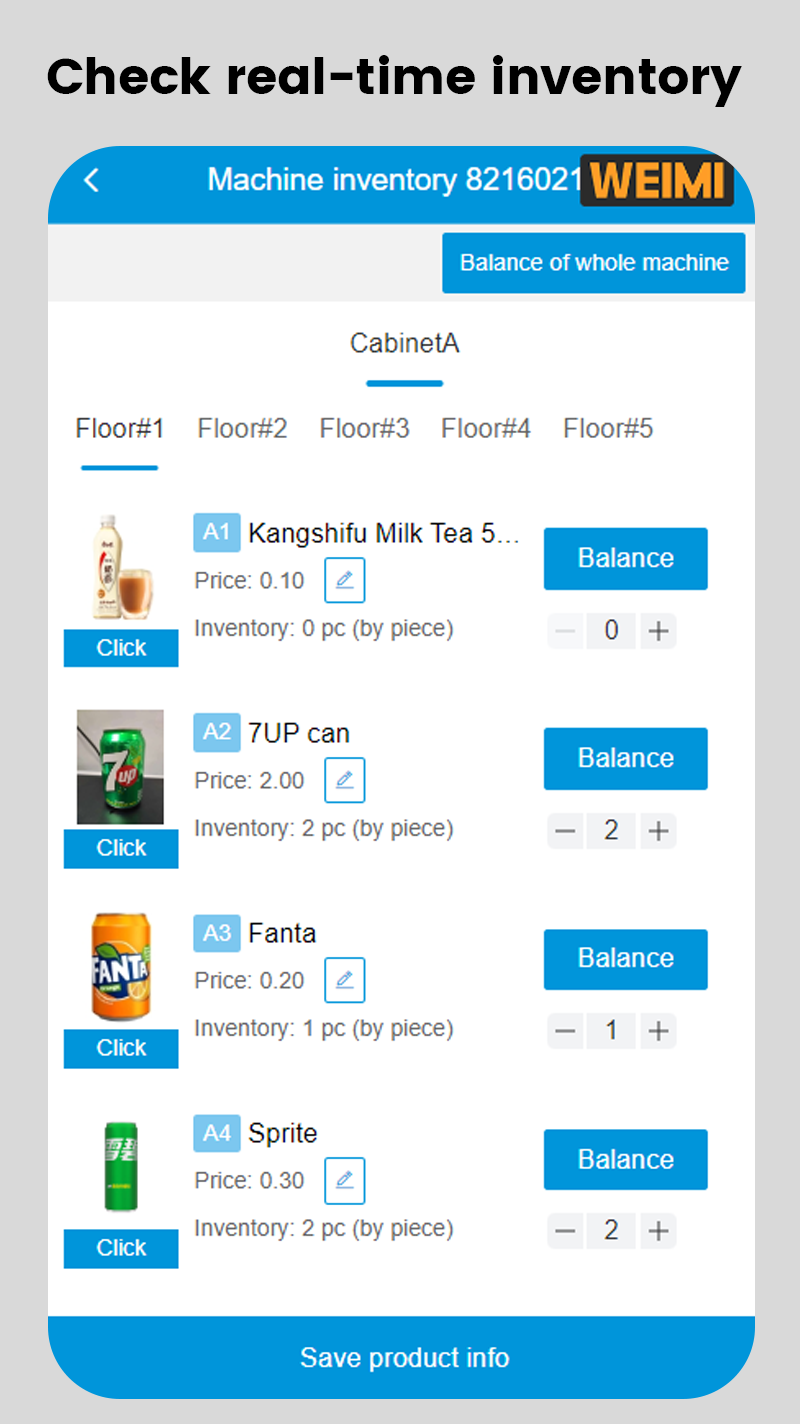The image size is (800, 1424).
Task: Select Floor#5 tab
Action: point(608,429)
